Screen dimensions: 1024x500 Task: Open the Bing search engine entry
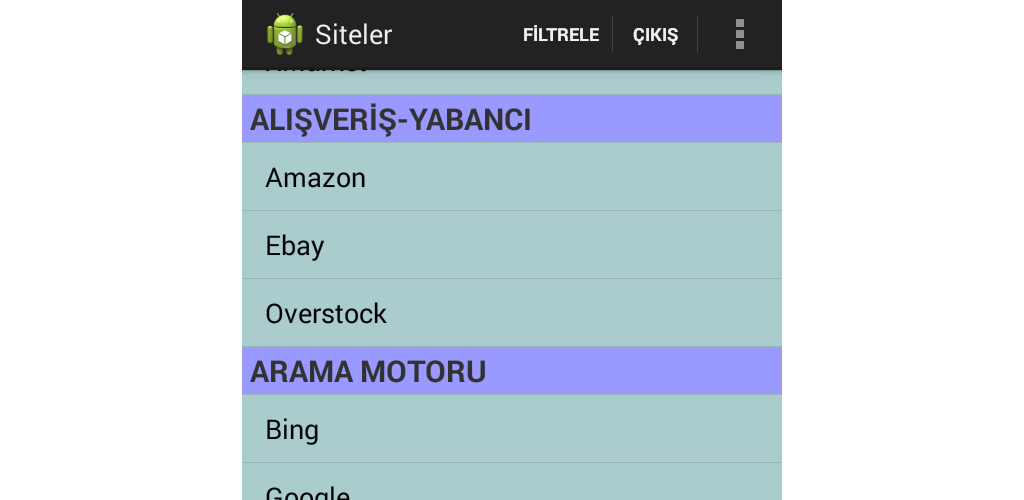click(x=511, y=430)
